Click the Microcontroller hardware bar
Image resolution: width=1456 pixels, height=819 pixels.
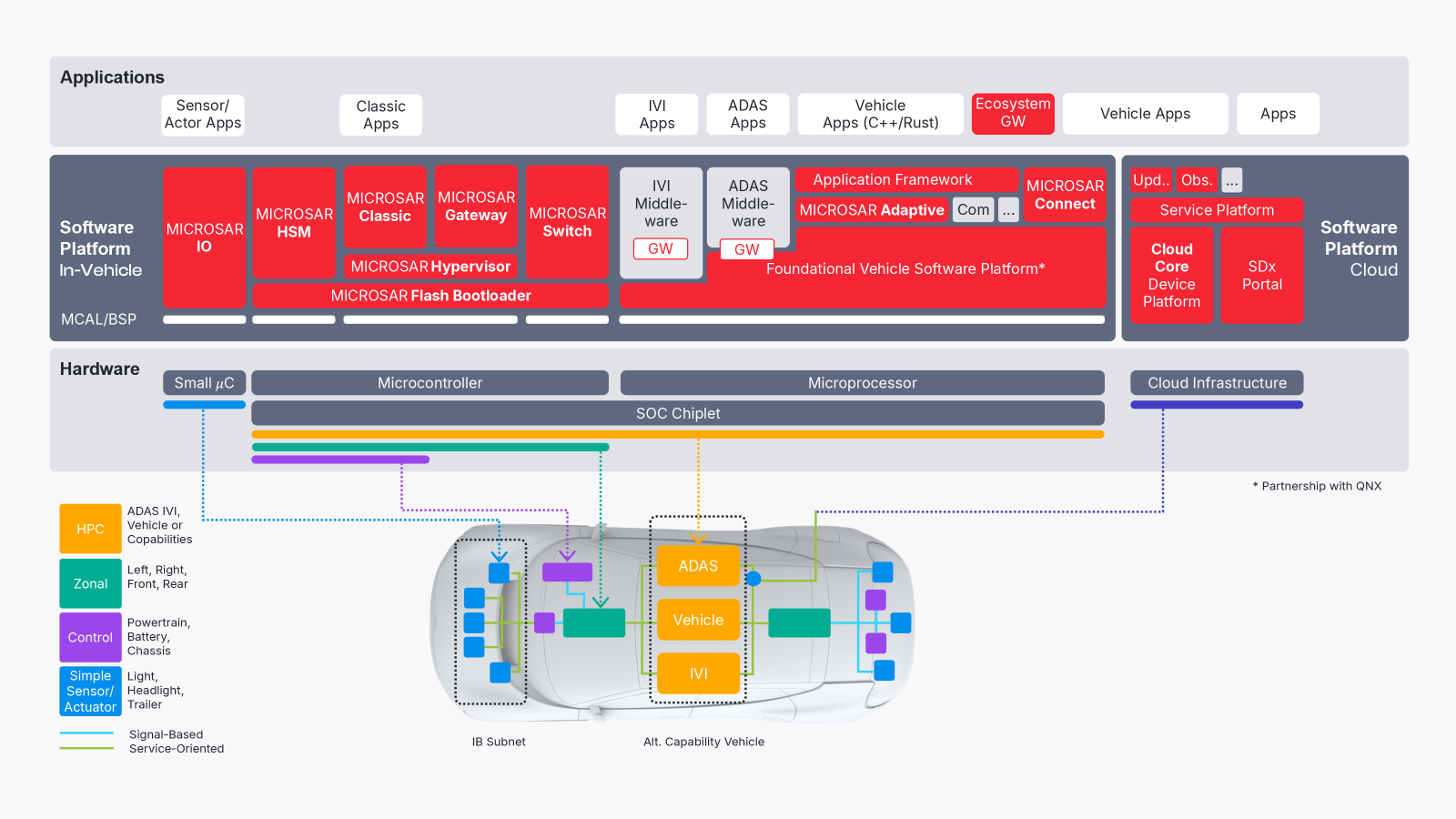click(x=430, y=383)
